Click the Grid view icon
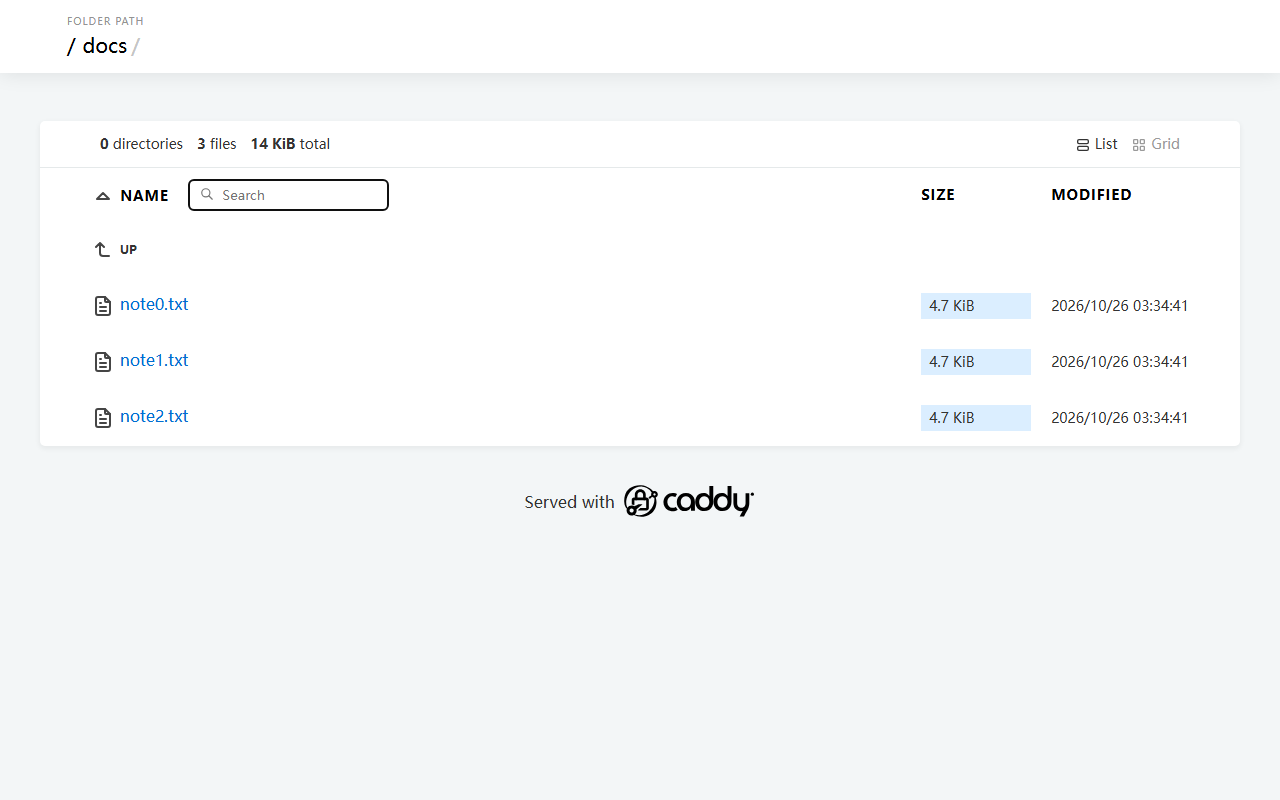 [x=1139, y=145]
